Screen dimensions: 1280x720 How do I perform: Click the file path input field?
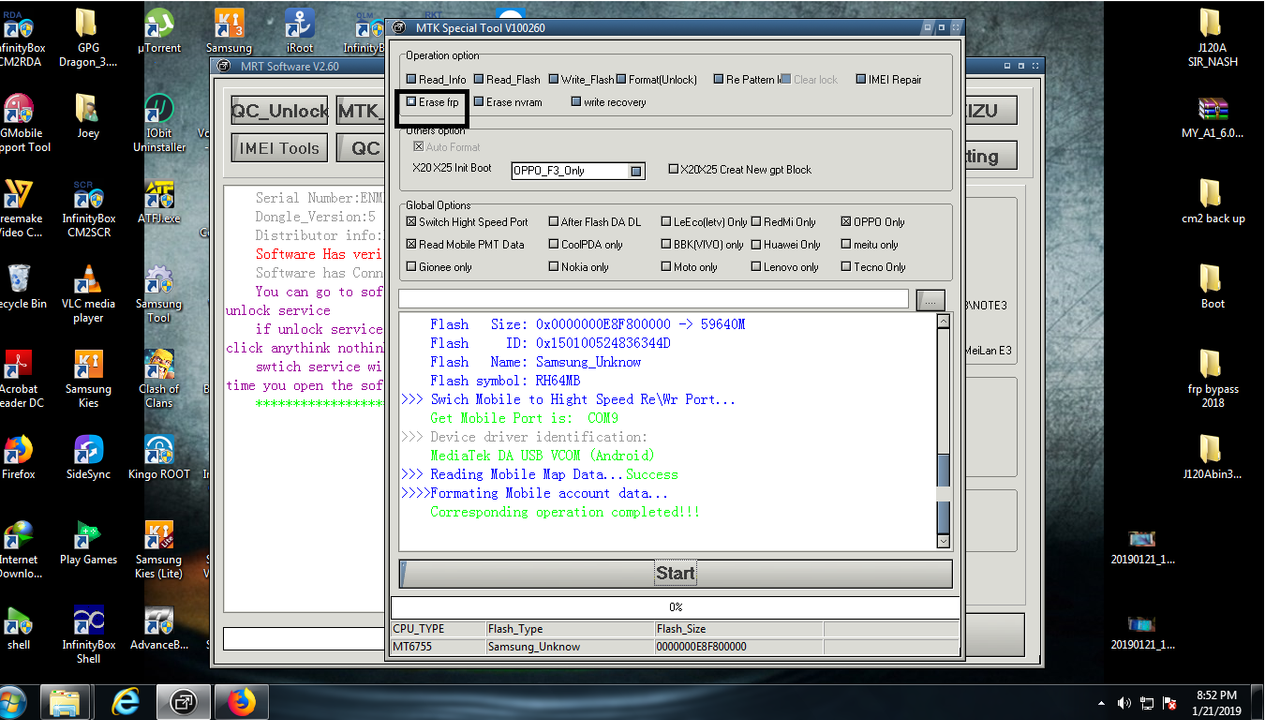653,299
